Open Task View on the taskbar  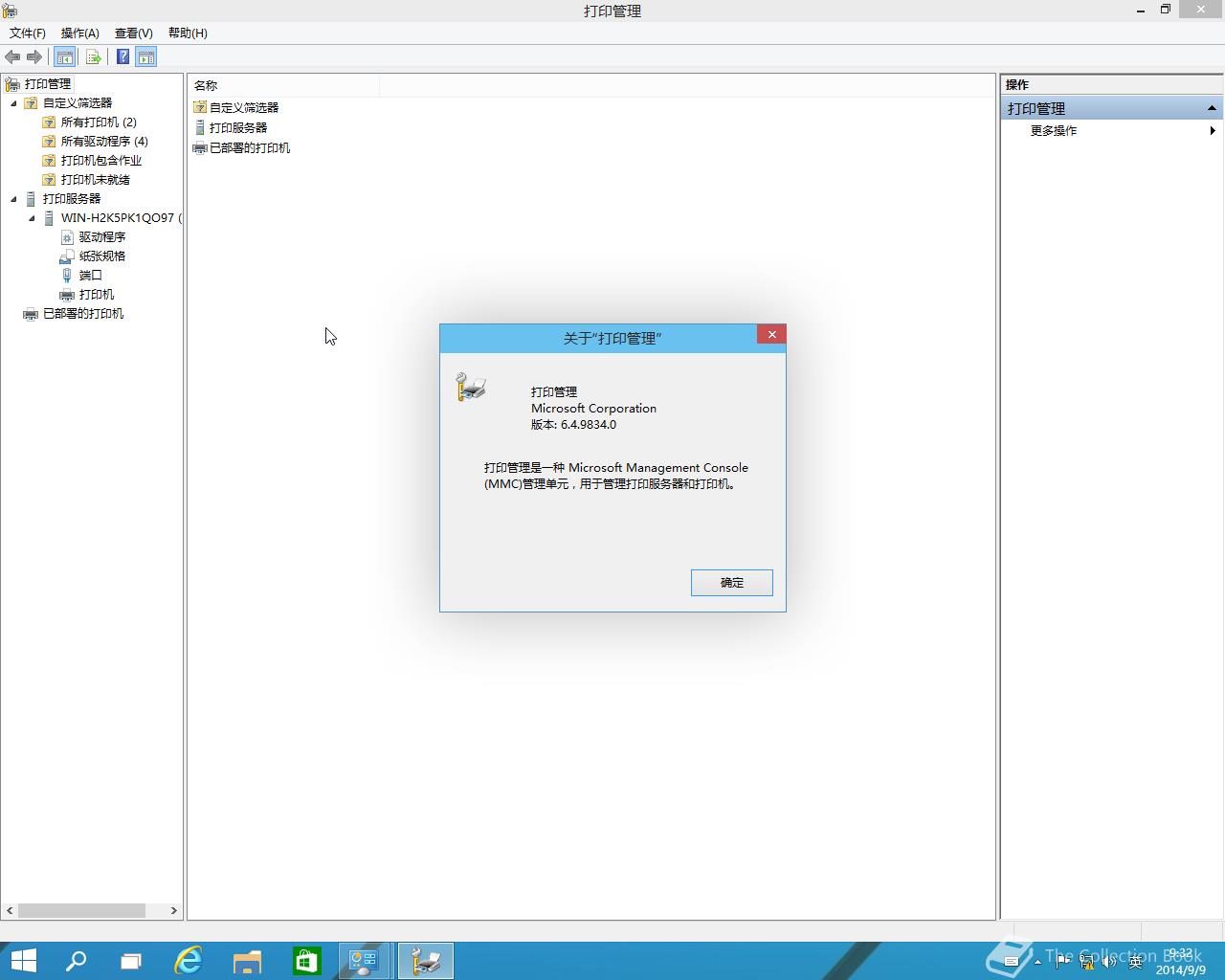tap(131, 961)
